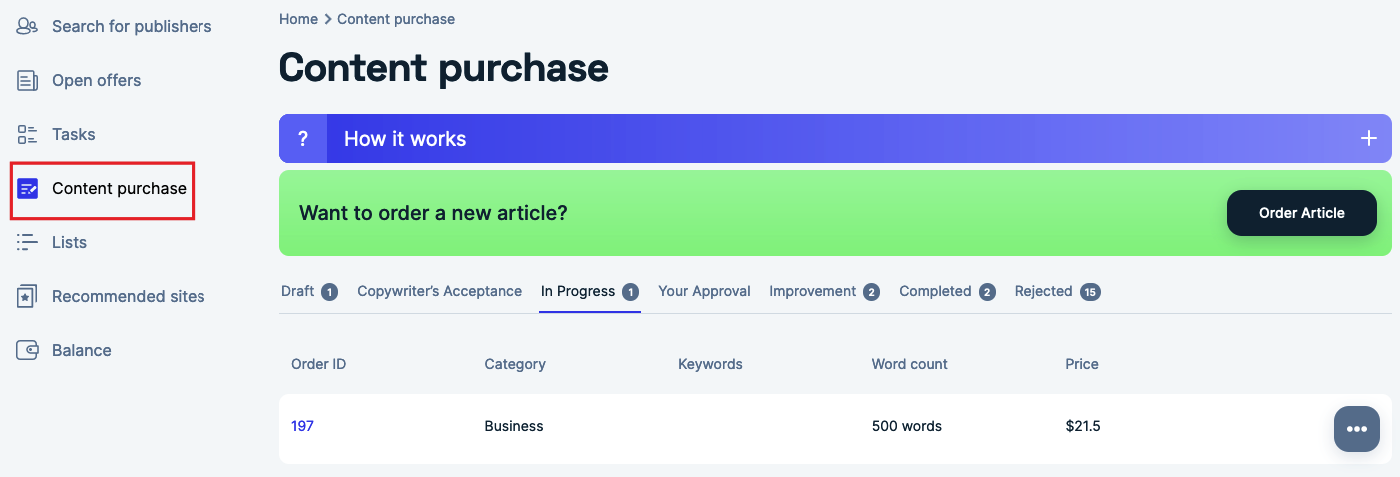Switch to the Draft tab
The height and width of the screenshot is (477, 1400).
tap(309, 291)
